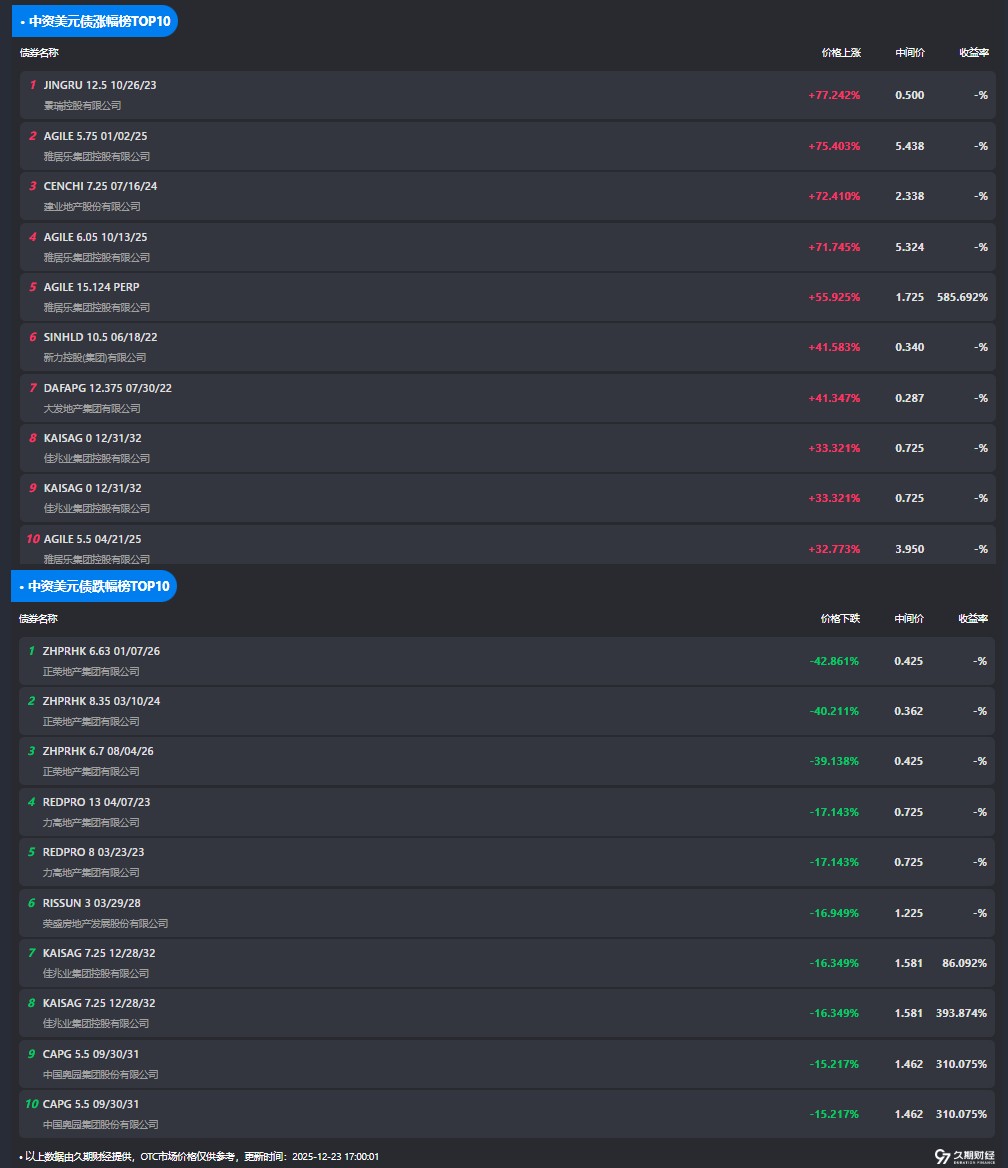Open DAFAPG 12.375 07/30/22 bond details
This screenshot has height=1168, width=1008.
click(108, 388)
